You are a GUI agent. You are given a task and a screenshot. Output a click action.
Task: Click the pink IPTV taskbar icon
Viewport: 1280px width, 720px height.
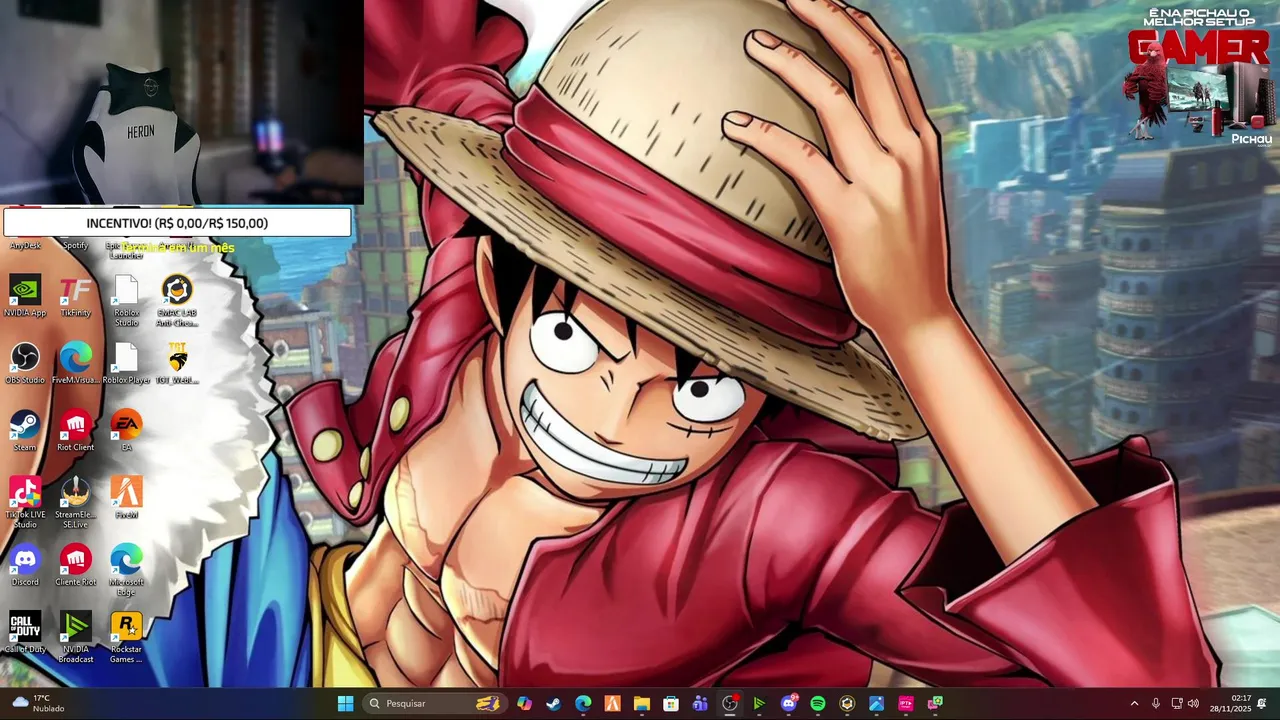[x=906, y=703]
